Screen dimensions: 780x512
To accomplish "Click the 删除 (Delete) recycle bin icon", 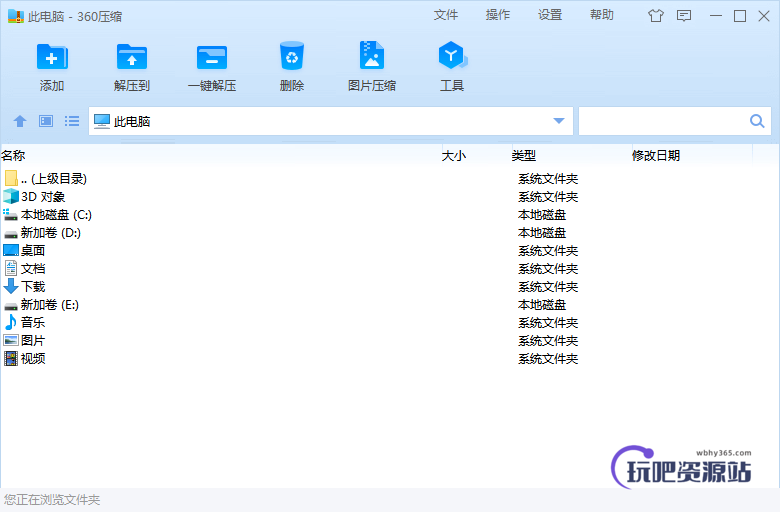I will pos(292,56).
